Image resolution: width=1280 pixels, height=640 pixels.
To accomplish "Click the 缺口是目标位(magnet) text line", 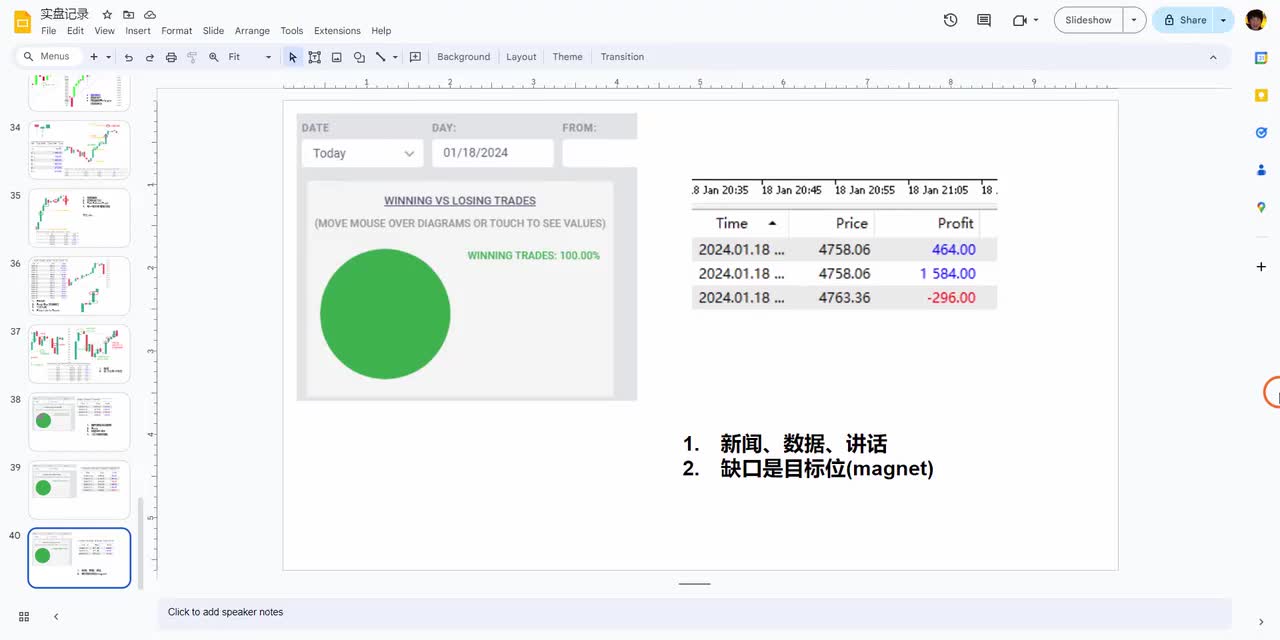I will (827, 468).
